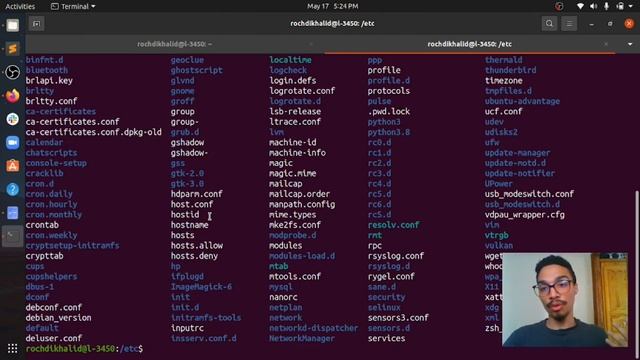The height and width of the screenshot is (360, 640).
Task: Click 'hosts.allow' file name
Action: click(197, 245)
